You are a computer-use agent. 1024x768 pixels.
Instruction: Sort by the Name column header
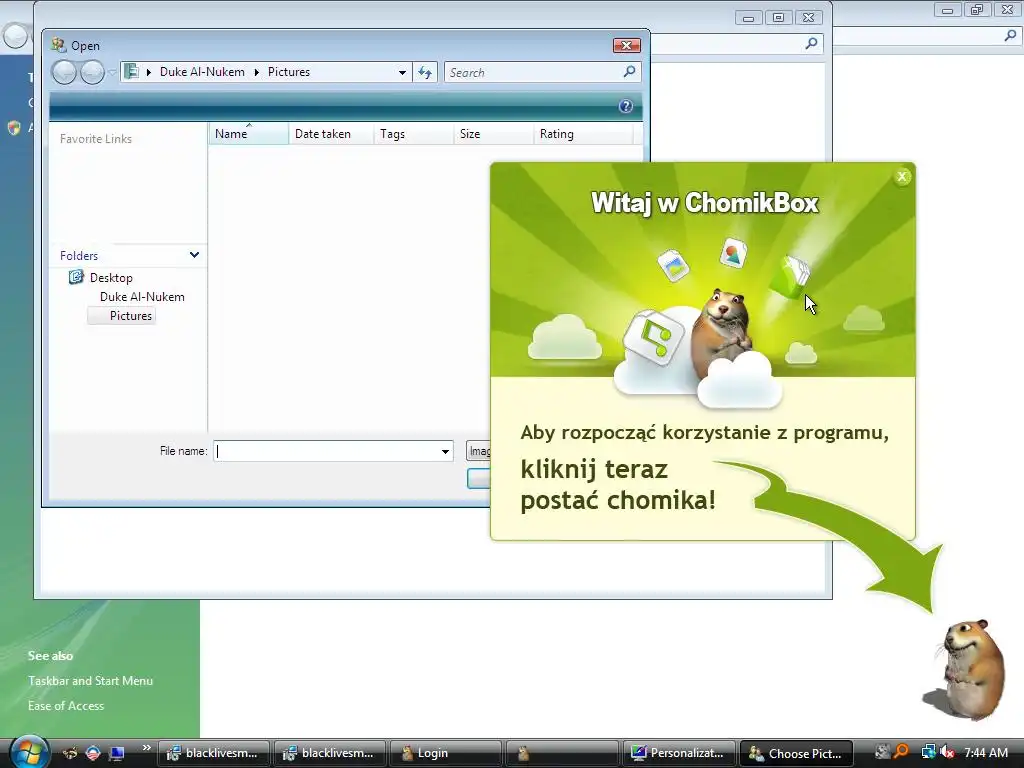point(248,134)
